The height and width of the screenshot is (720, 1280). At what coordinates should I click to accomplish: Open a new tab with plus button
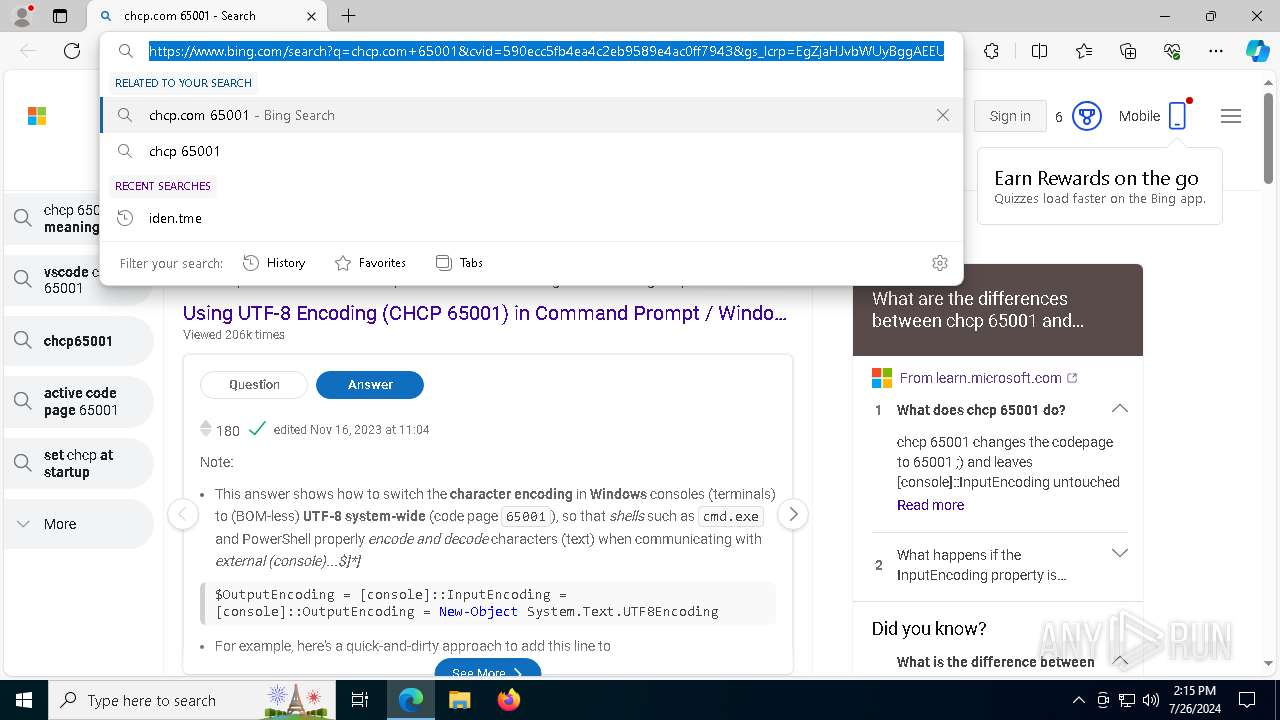pyautogui.click(x=348, y=16)
